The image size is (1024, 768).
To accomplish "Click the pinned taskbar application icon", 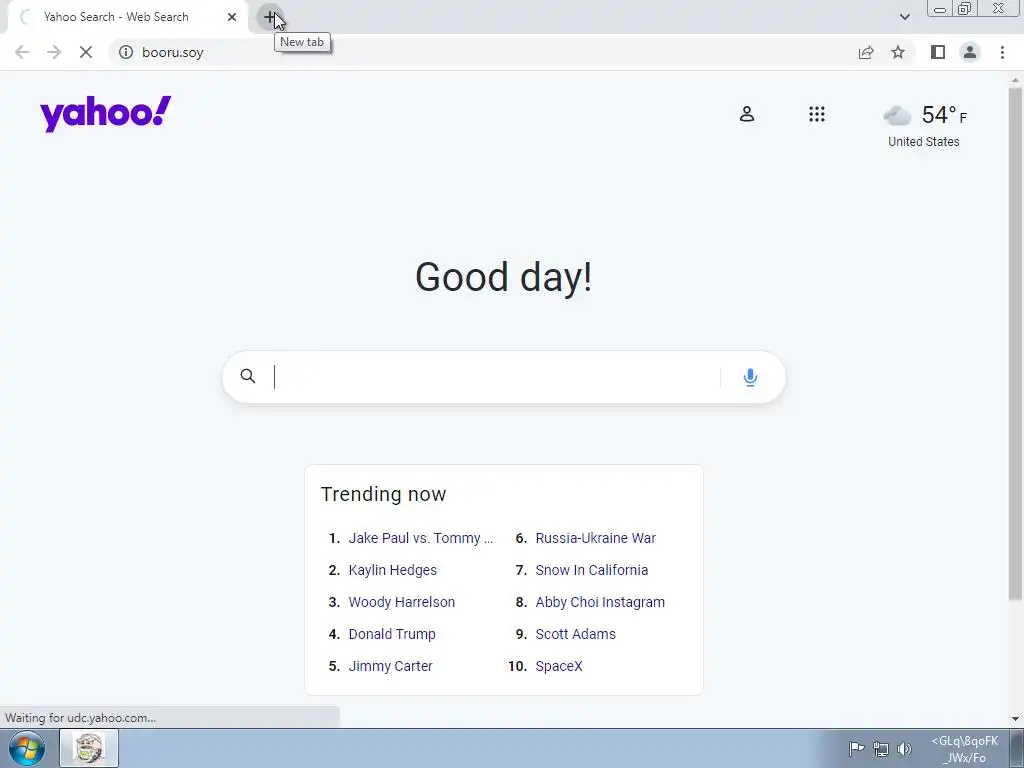I will pyautogui.click(x=89, y=748).
